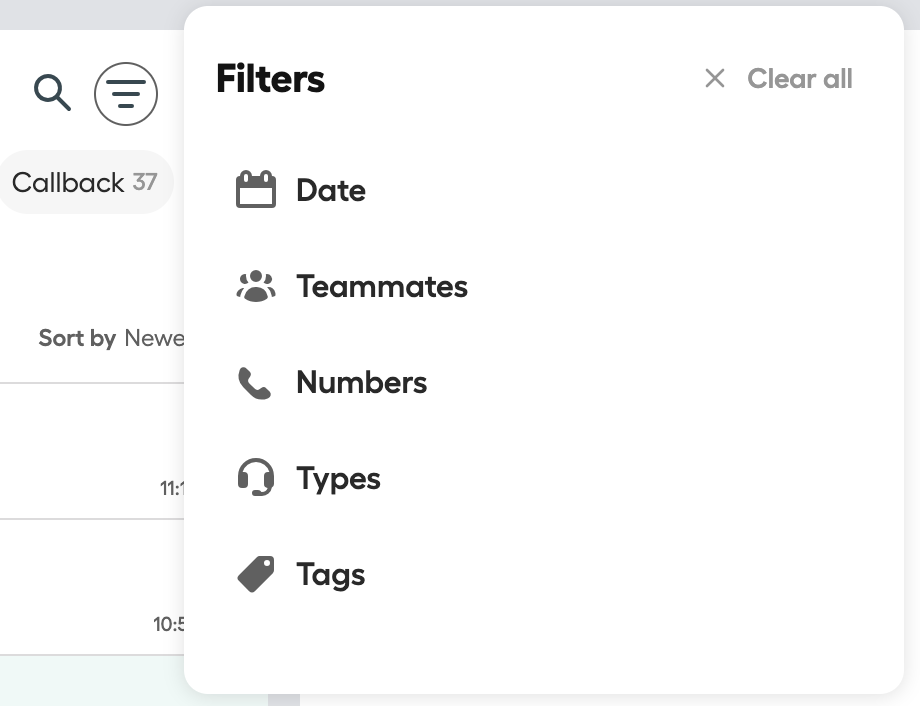Open the Sort by Newest dropdown
Viewport: 920px width, 706px height.
pyautogui.click(x=111, y=338)
